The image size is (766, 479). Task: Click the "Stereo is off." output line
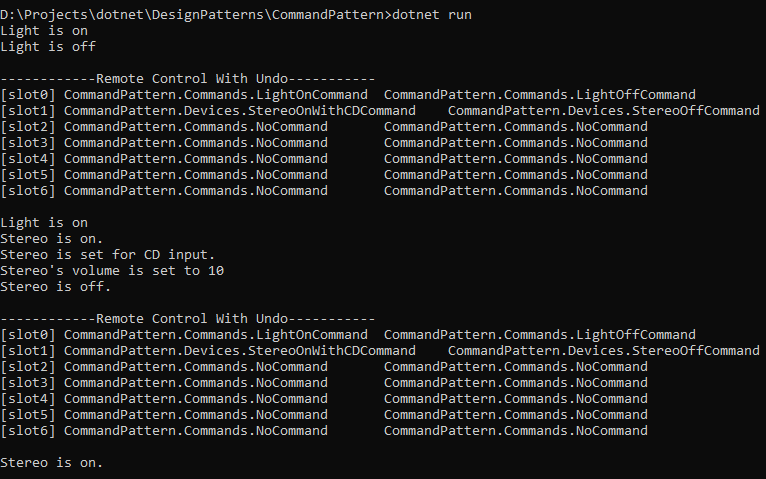[x=56, y=287]
